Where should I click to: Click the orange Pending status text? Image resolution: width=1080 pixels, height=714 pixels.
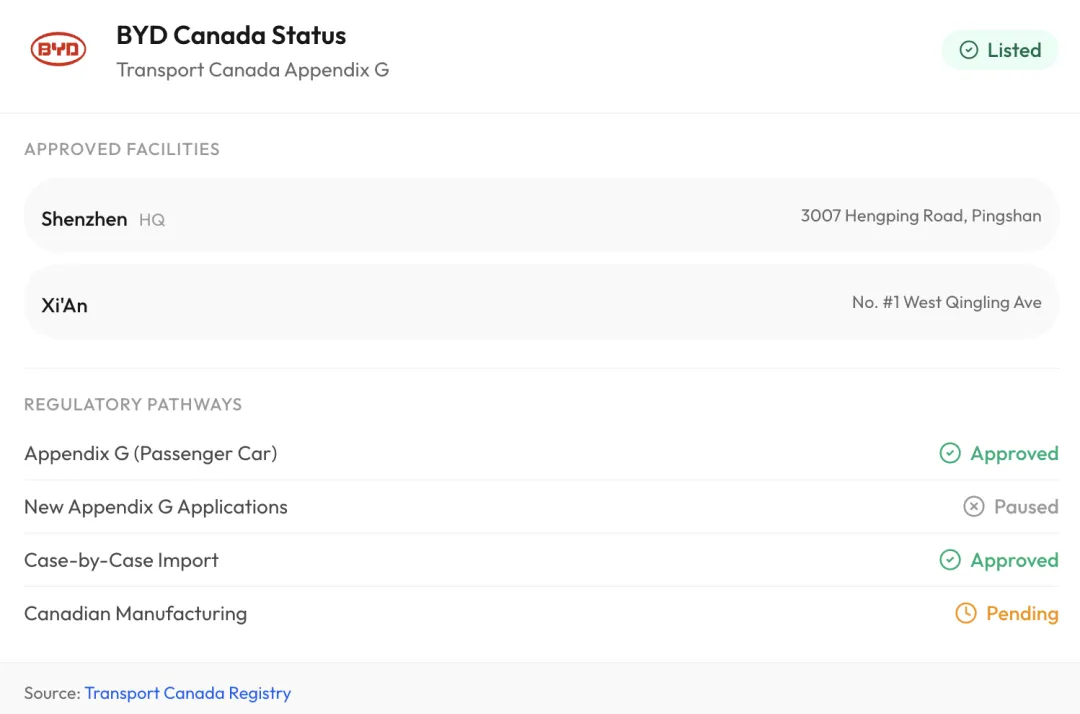coord(1022,614)
